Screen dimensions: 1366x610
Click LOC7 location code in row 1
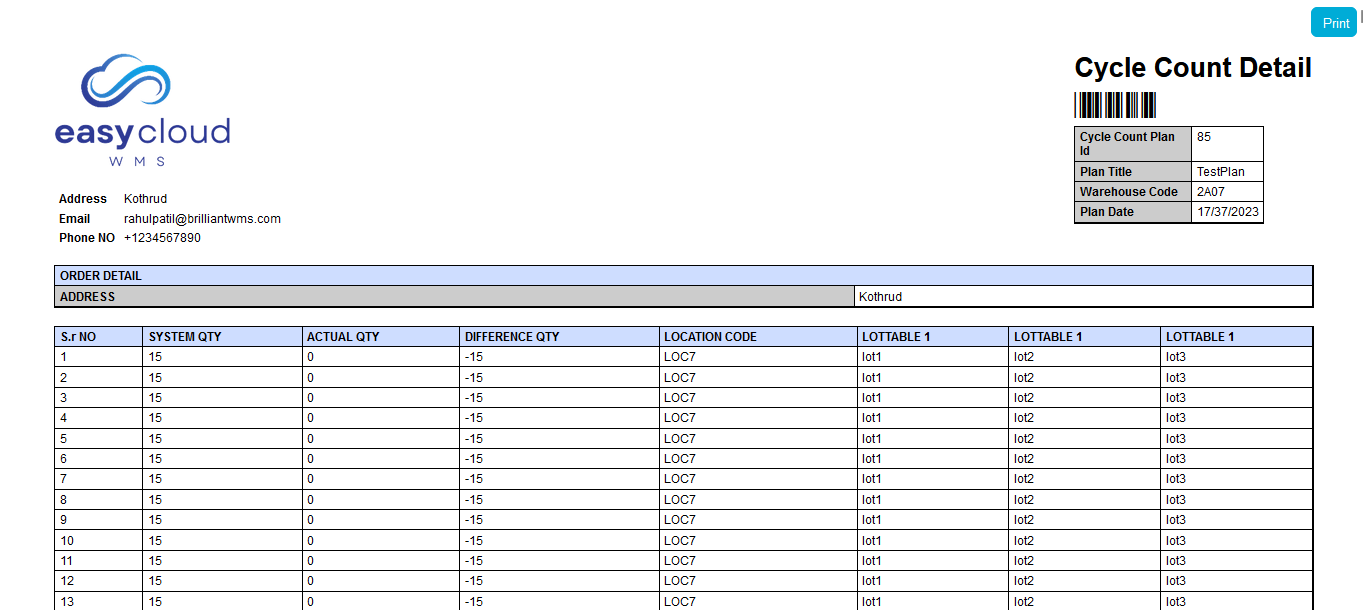point(679,357)
